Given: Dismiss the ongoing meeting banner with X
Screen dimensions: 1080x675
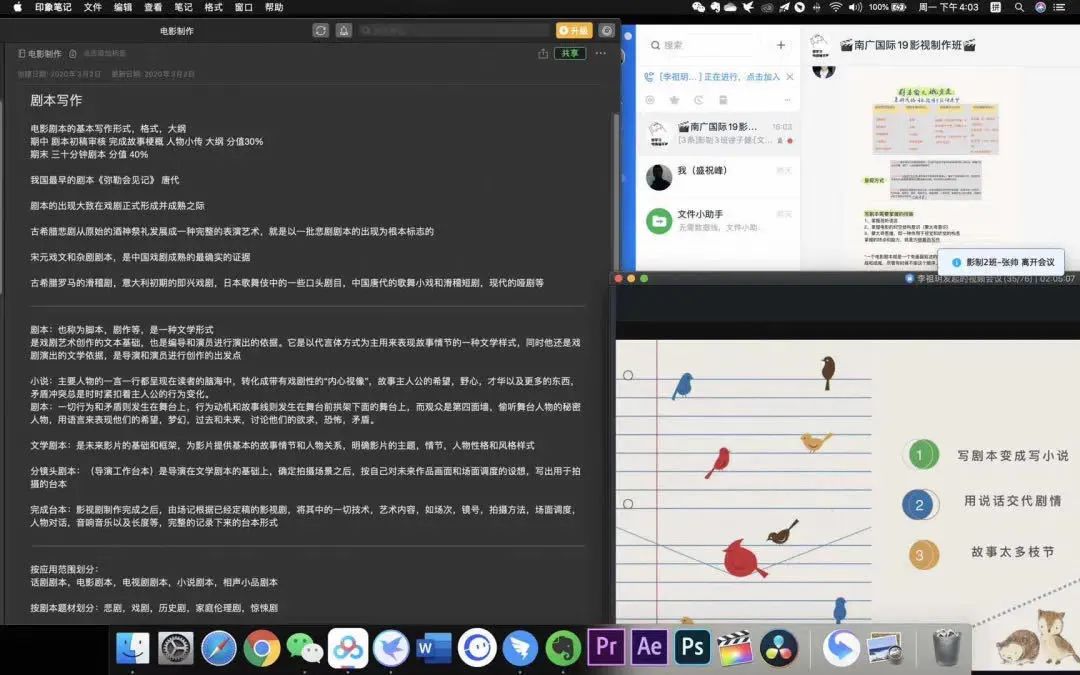Looking at the screenshot, I should [x=790, y=76].
